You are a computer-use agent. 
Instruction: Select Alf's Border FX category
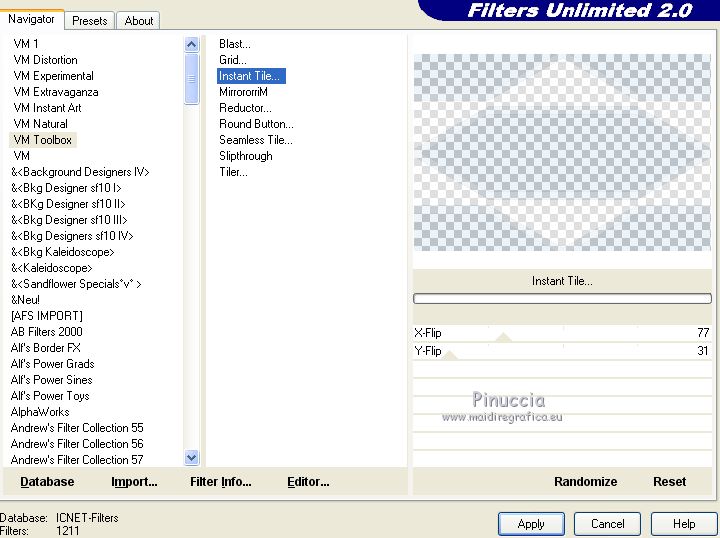coord(45,348)
